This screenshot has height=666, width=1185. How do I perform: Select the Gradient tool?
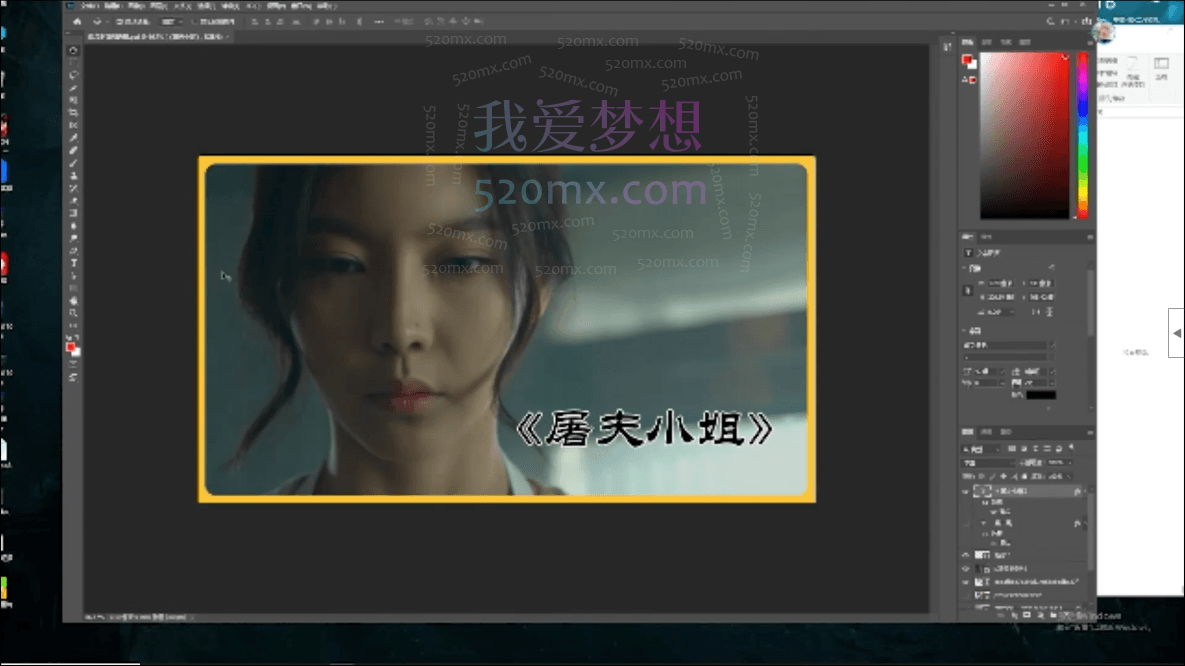73,213
